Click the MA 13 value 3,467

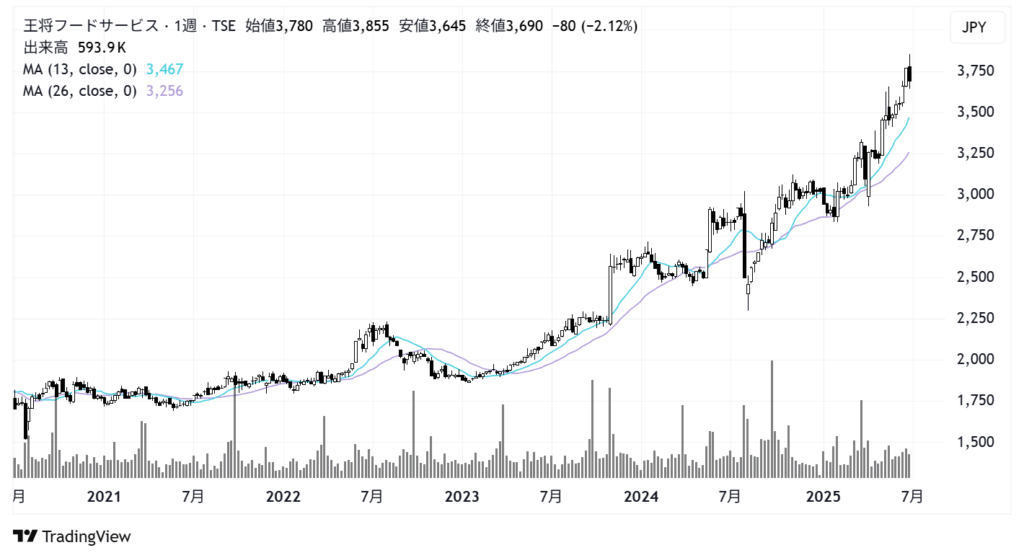point(165,69)
